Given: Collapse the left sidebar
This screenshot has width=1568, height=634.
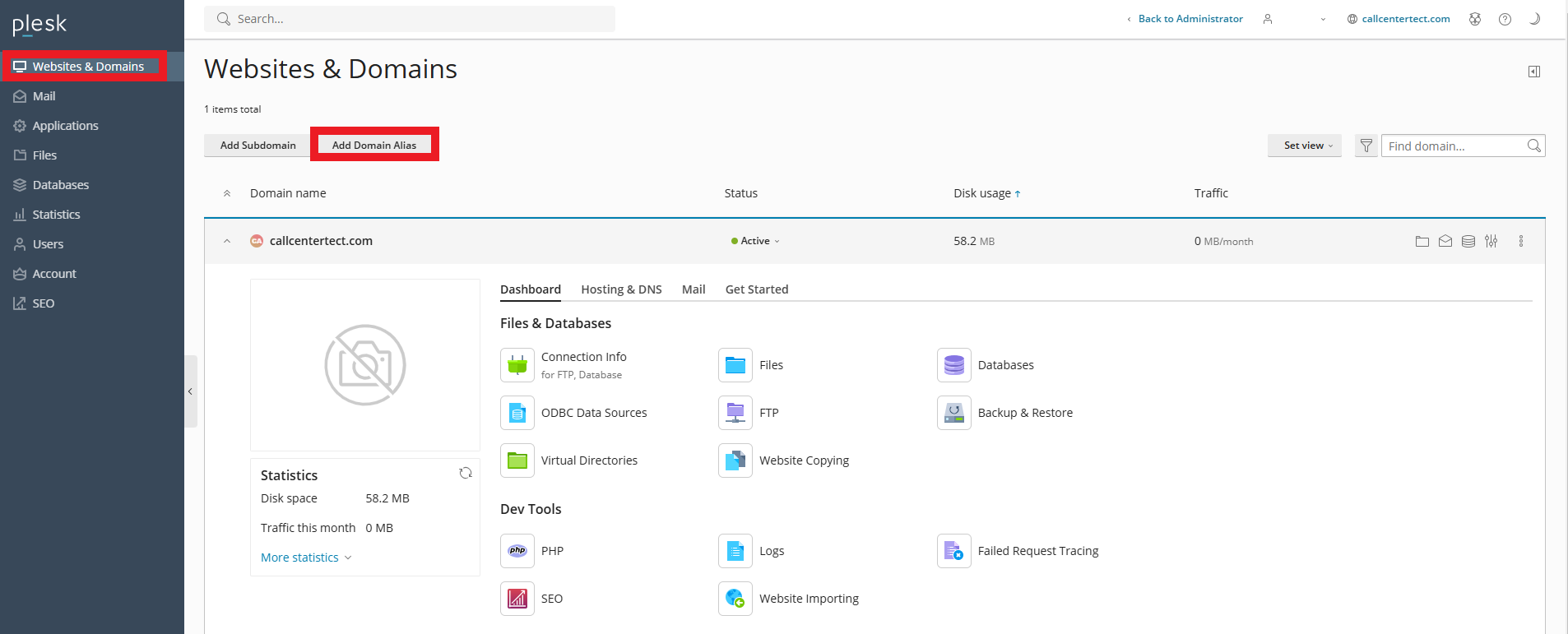Looking at the screenshot, I should point(190,391).
